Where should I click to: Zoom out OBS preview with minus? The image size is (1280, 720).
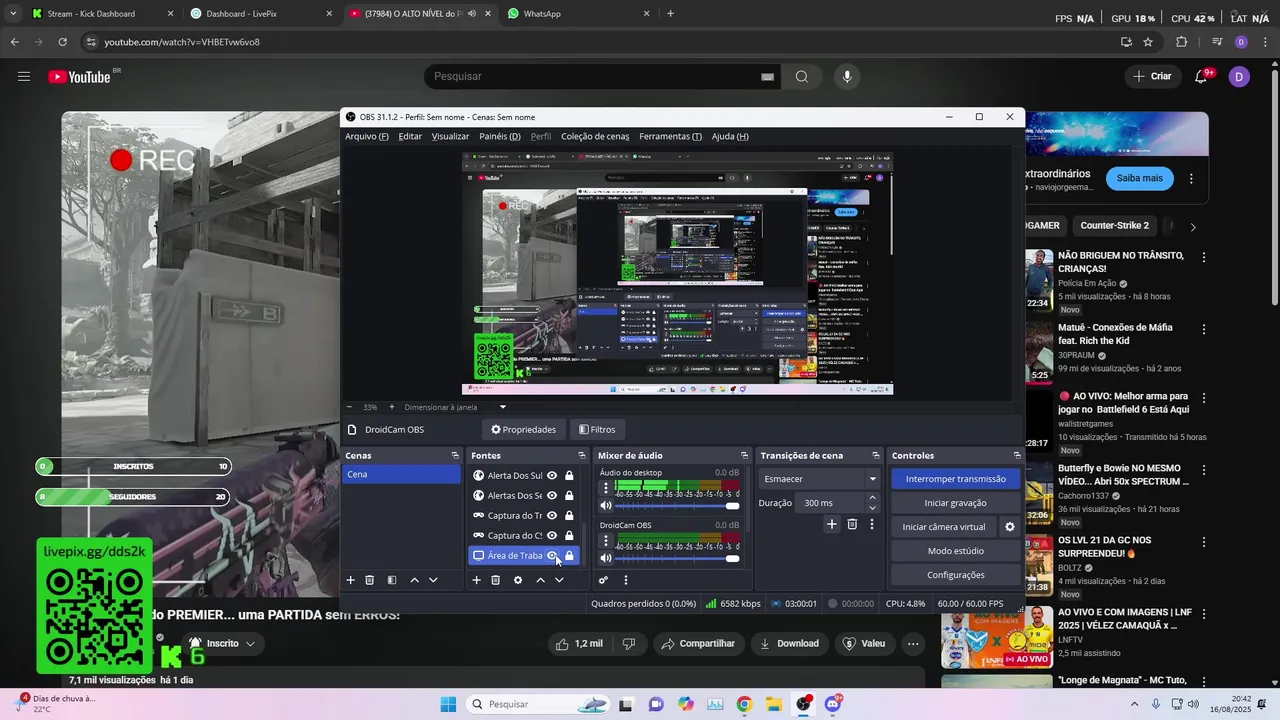pyautogui.click(x=349, y=407)
